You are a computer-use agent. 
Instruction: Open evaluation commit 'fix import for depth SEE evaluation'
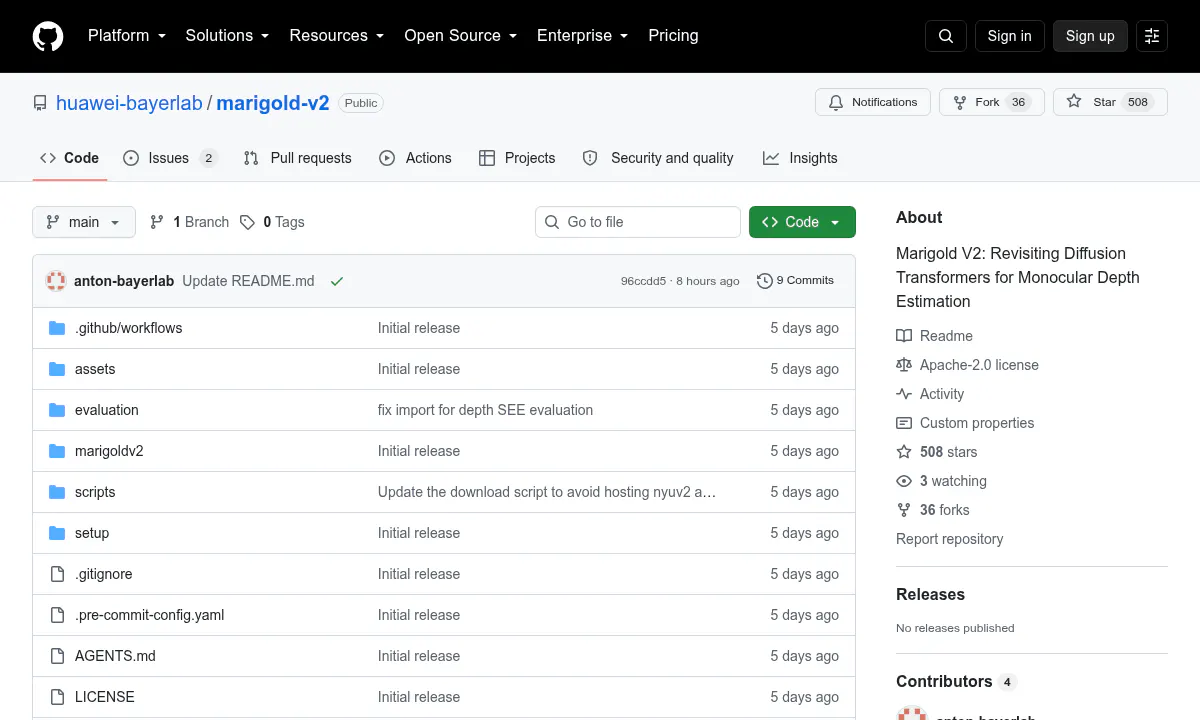[x=485, y=410]
